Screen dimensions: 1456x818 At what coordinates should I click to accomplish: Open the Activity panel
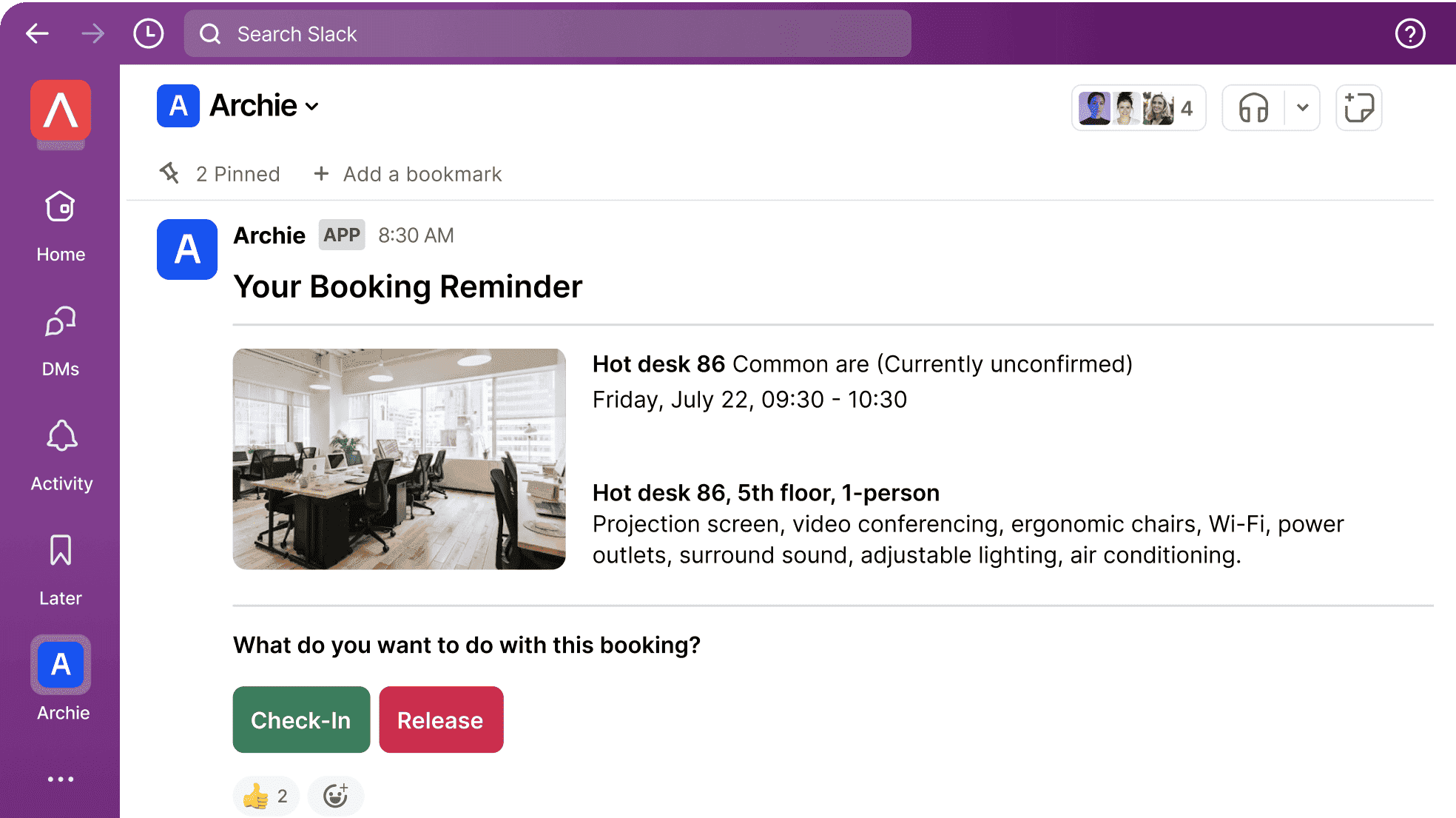click(x=60, y=455)
